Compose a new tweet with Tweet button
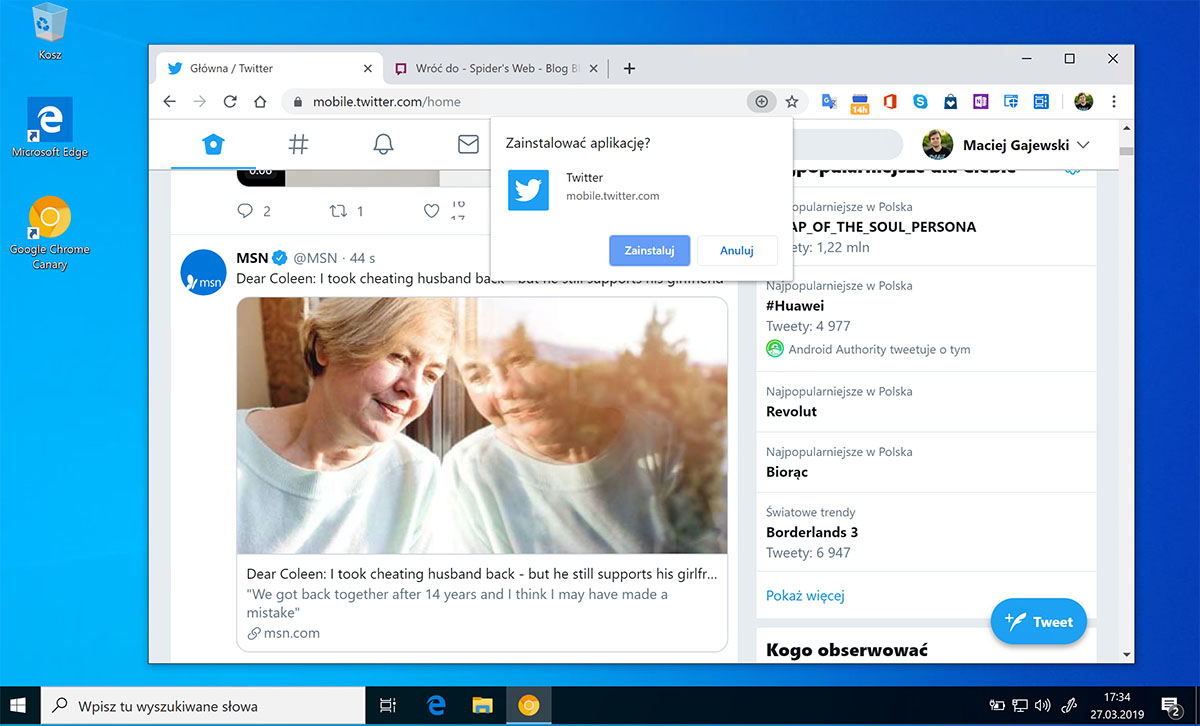The height and width of the screenshot is (726, 1200). tap(1038, 622)
